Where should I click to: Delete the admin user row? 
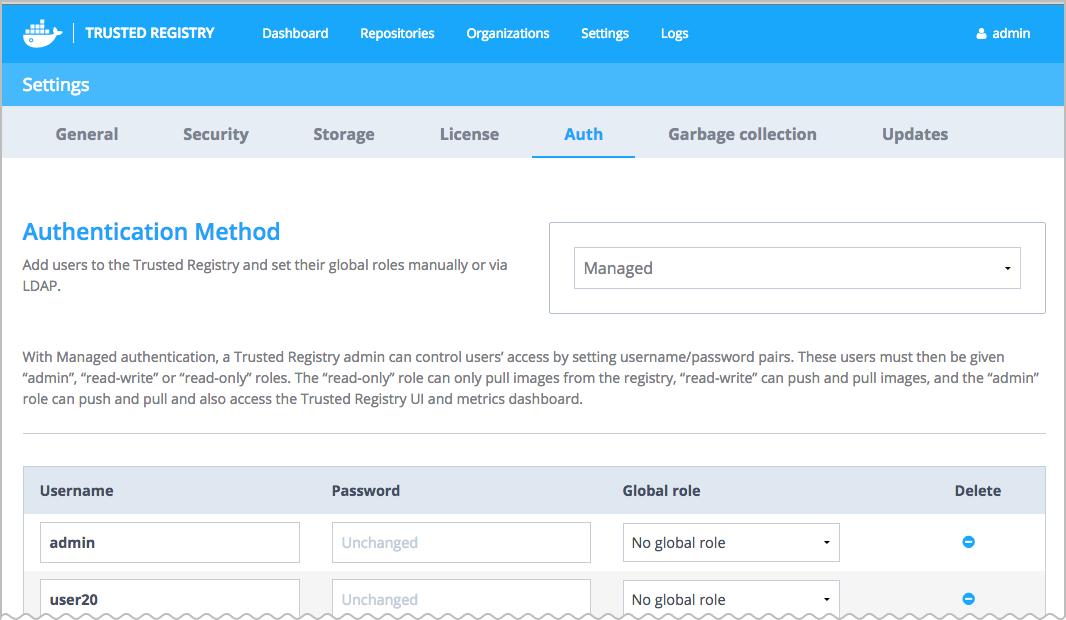click(x=968, y=542)
